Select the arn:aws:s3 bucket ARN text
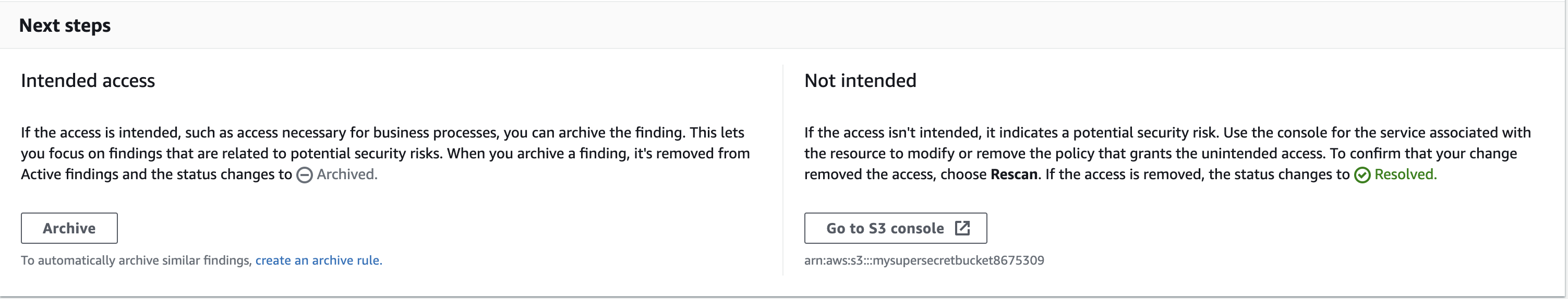1568x299 pixels. pos(924,260)
